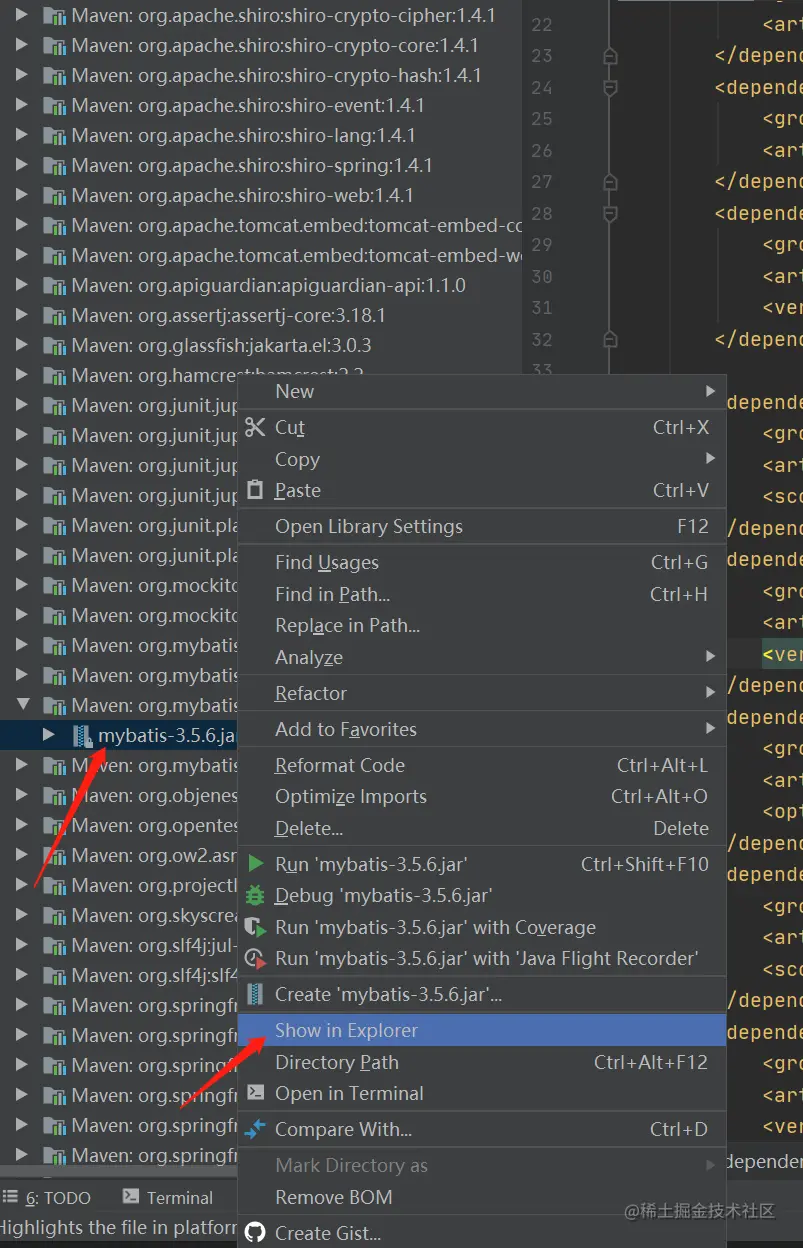Expand the shiro-spring:1.4.1 library node

click(x=22, y=166)
